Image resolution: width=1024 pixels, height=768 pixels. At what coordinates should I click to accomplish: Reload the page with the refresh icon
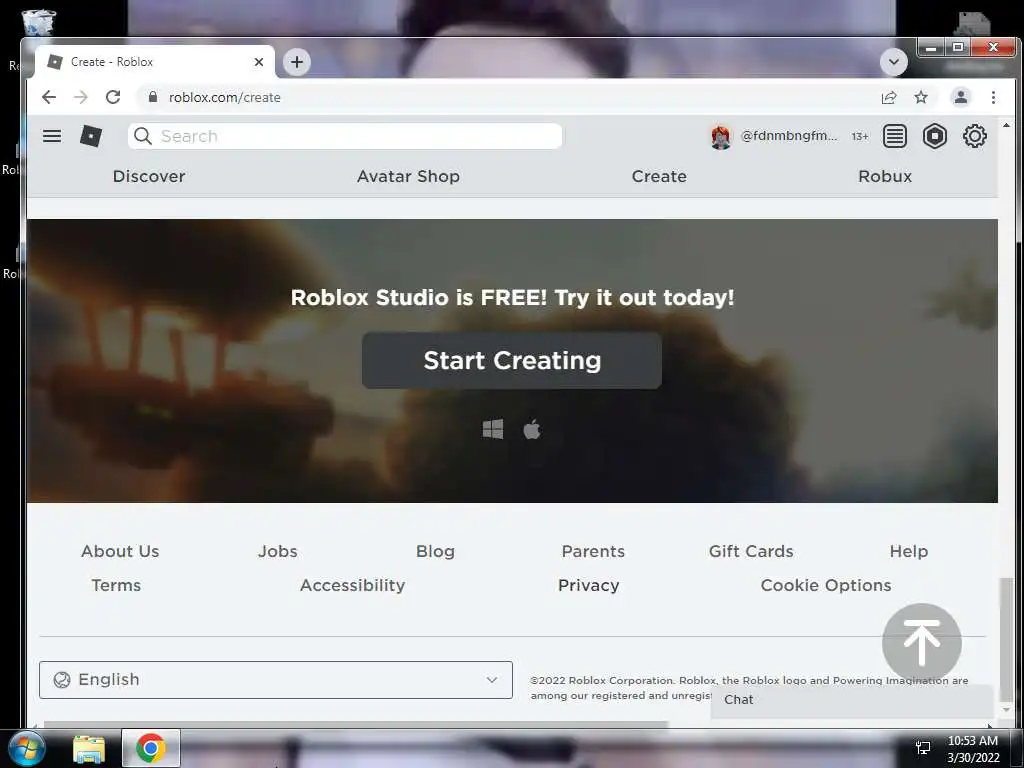click(x=113, y=97)
